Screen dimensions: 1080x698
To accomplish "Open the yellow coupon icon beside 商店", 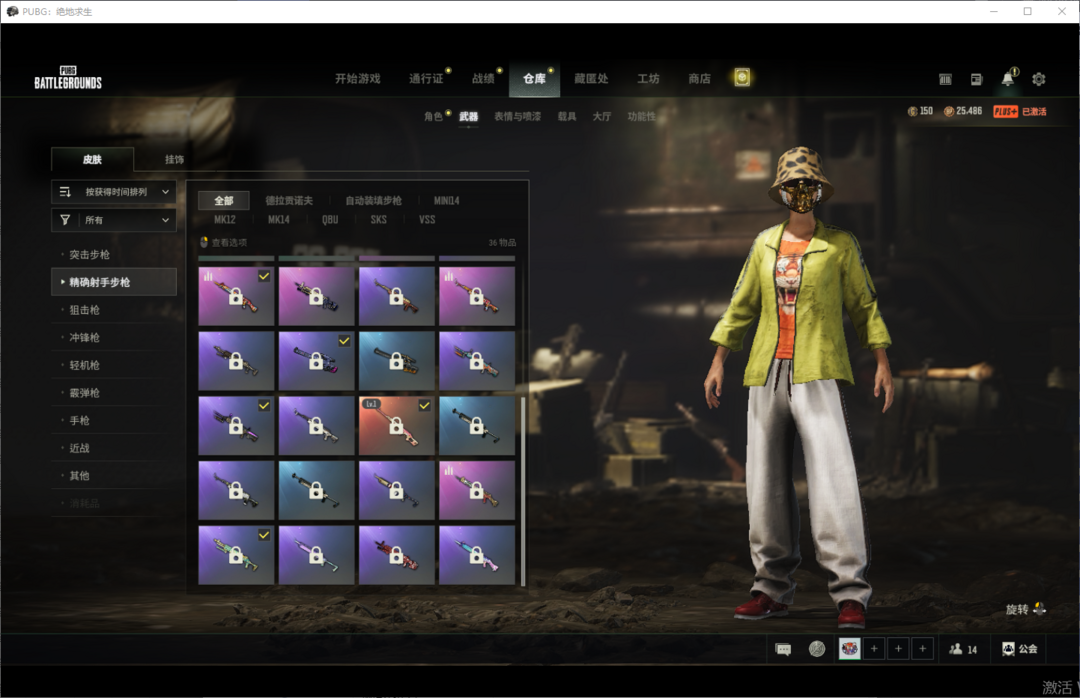I will coord(742,78).
